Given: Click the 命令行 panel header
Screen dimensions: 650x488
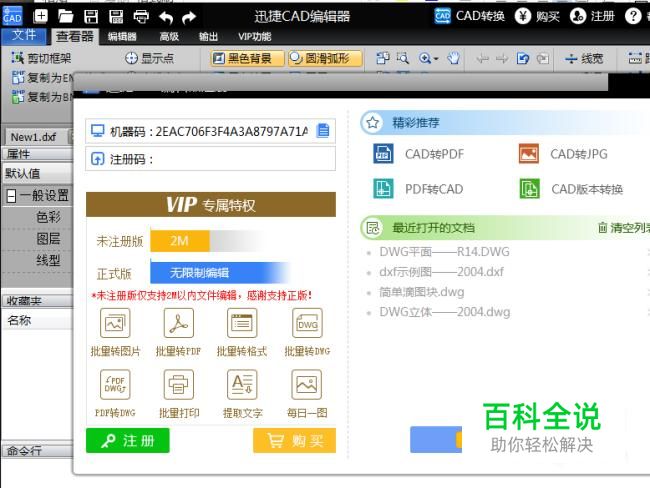Looking at the screenshot, I should [x=37, y=451].
